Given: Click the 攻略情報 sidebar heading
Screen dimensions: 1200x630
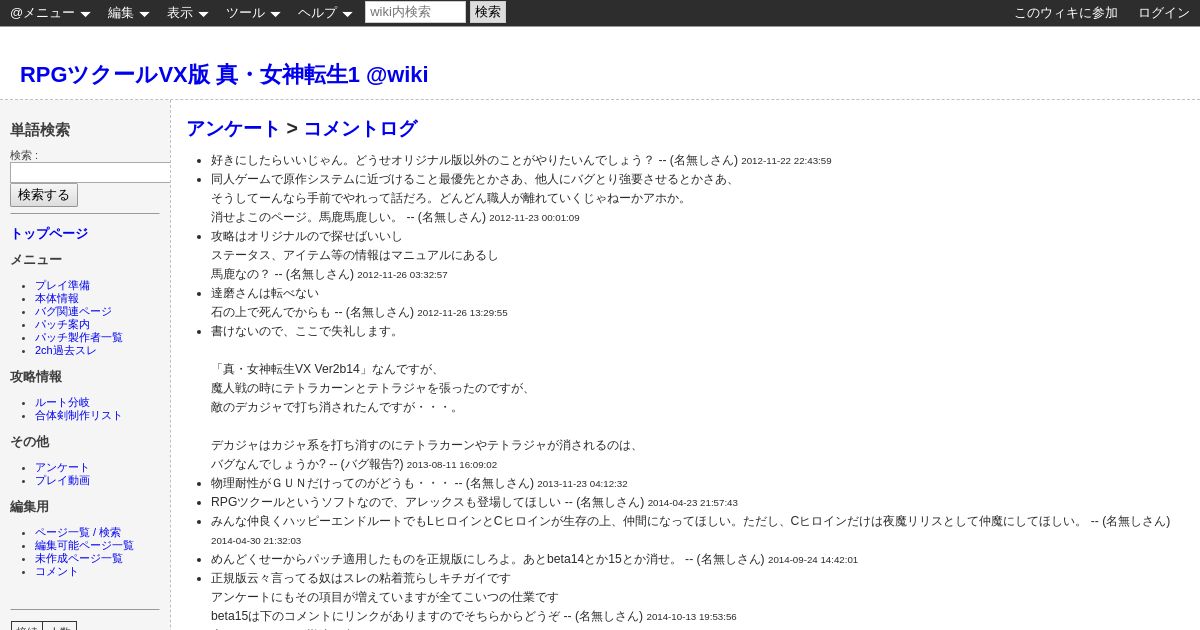Looking at the screenshot, I should point(36,377).
